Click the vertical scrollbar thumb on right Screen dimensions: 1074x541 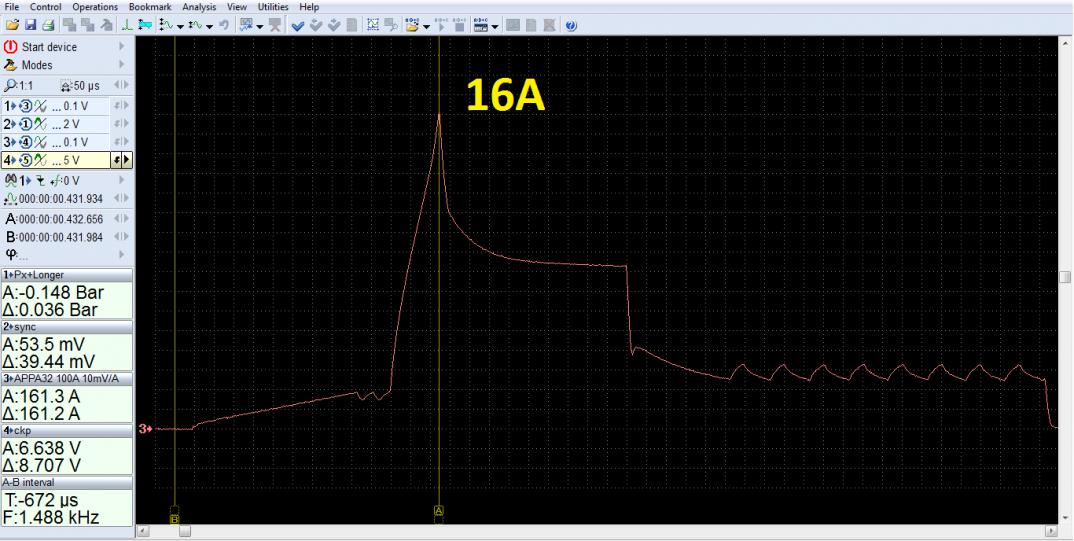click(1065, 277)
